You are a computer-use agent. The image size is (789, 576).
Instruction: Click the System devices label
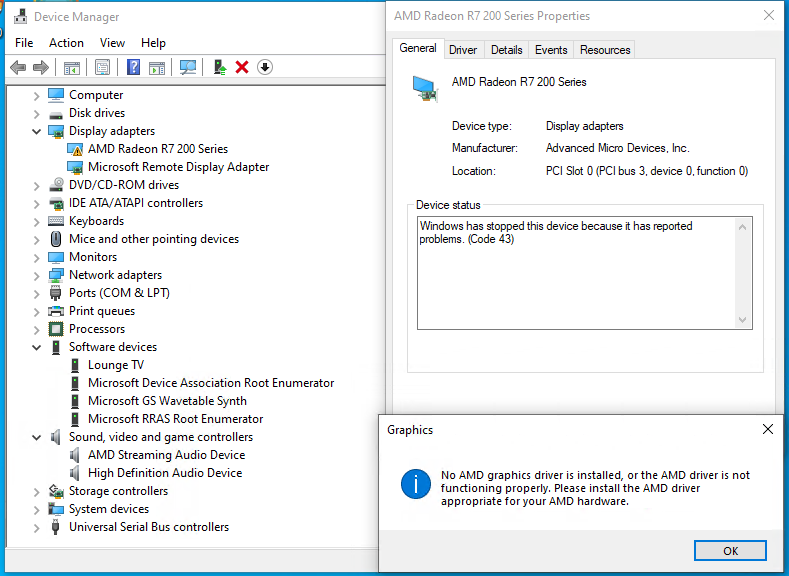click(109, 509)
